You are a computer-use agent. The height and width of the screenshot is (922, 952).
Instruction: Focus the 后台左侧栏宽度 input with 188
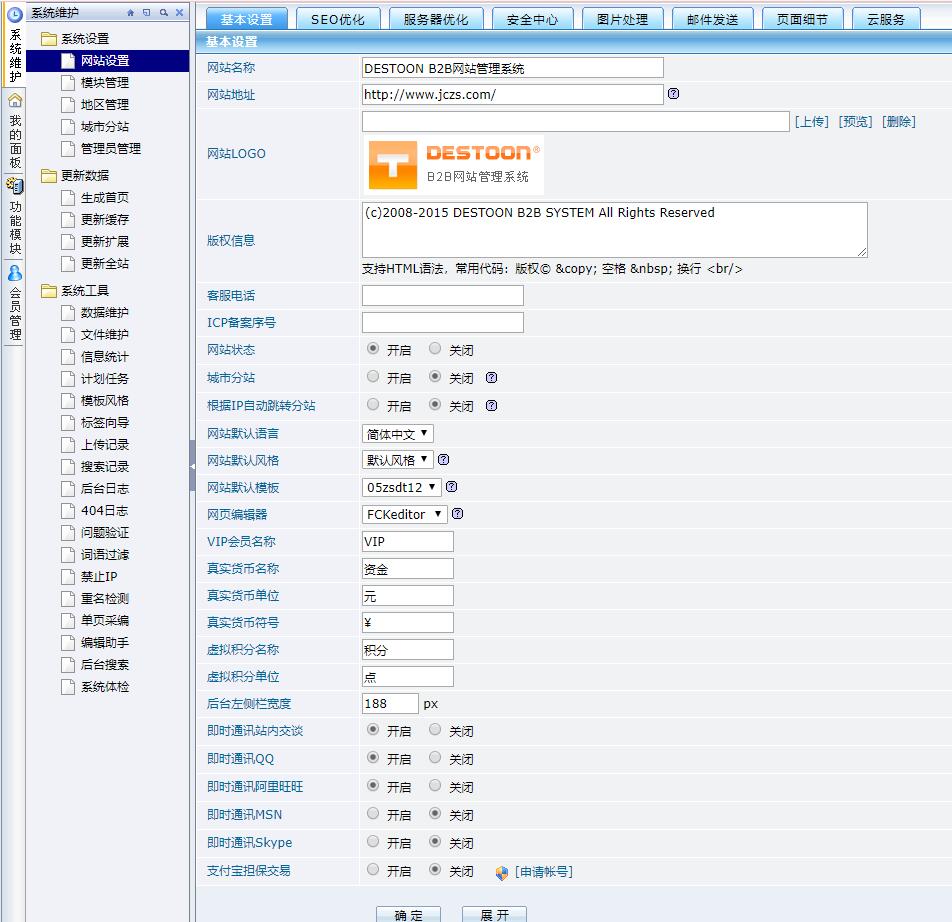coord(390,703)
